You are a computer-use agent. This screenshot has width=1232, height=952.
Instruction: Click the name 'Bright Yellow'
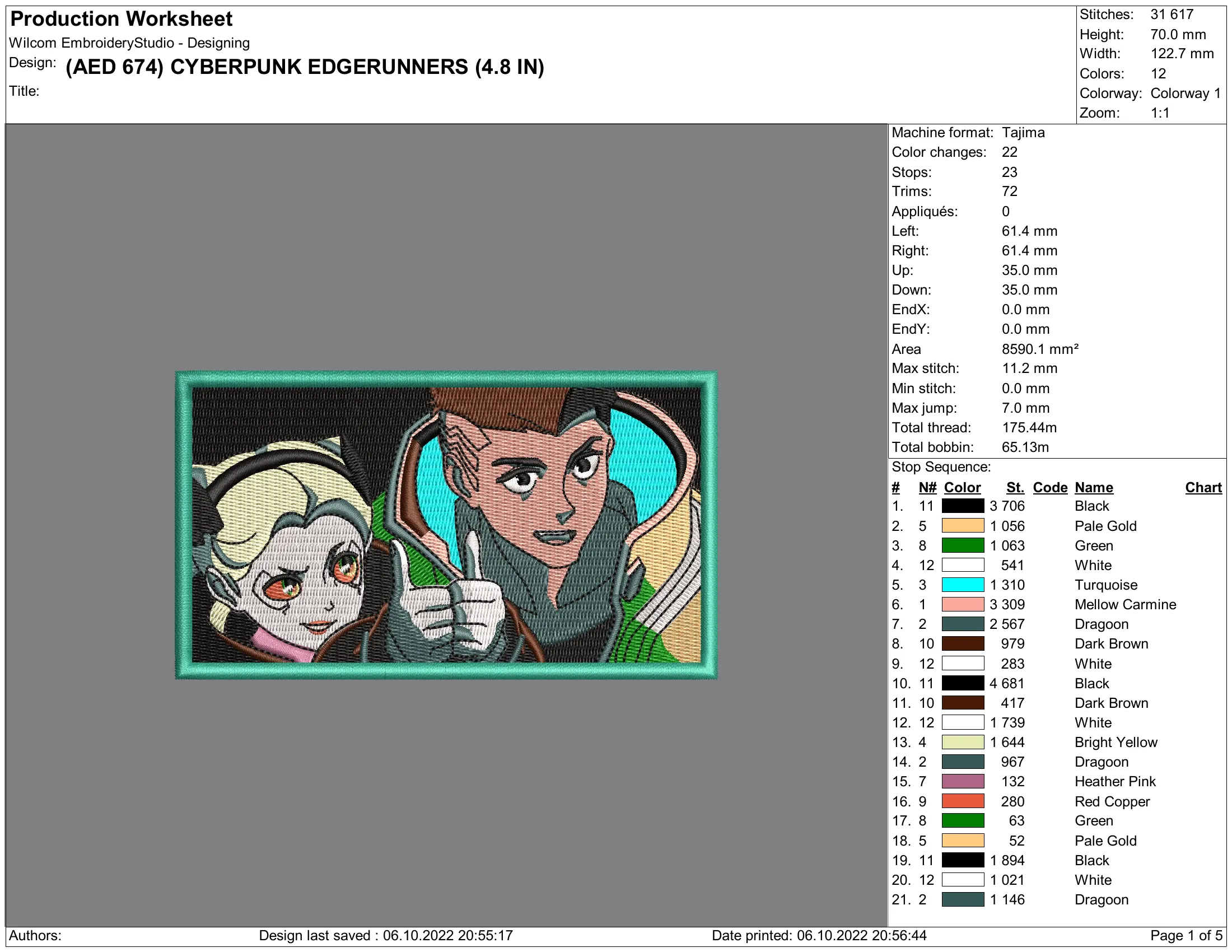1115,742
